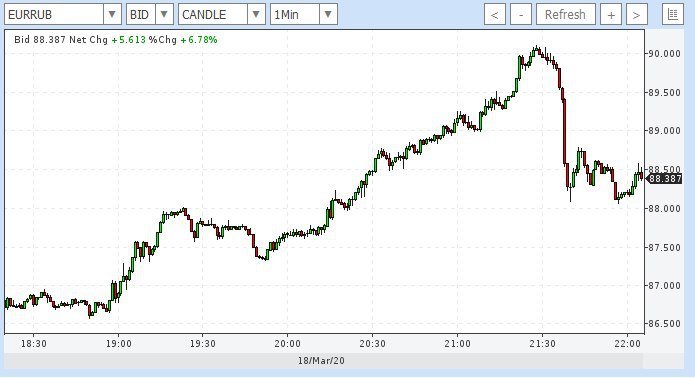The height and width of the screenshot is (378, 695).
Task: Click the 21:00 time axis label
Action: pos(457,344)
